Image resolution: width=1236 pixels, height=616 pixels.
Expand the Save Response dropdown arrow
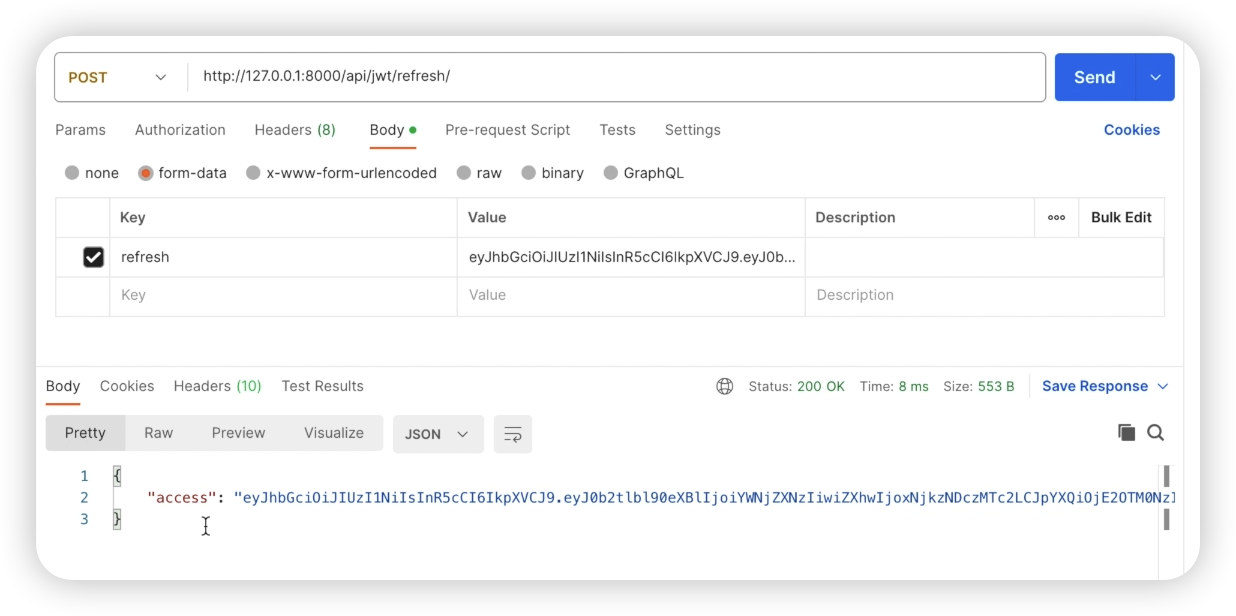point(1163,386)
